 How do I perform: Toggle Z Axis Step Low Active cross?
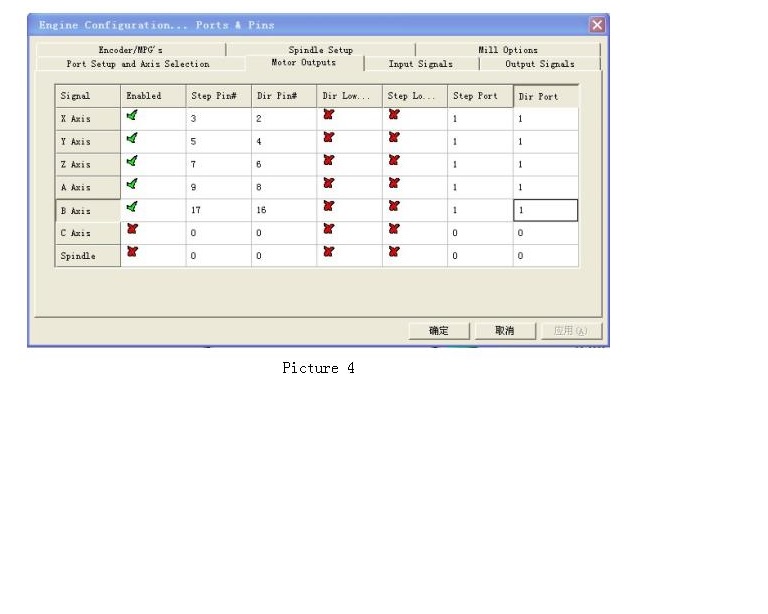[394, 160]
